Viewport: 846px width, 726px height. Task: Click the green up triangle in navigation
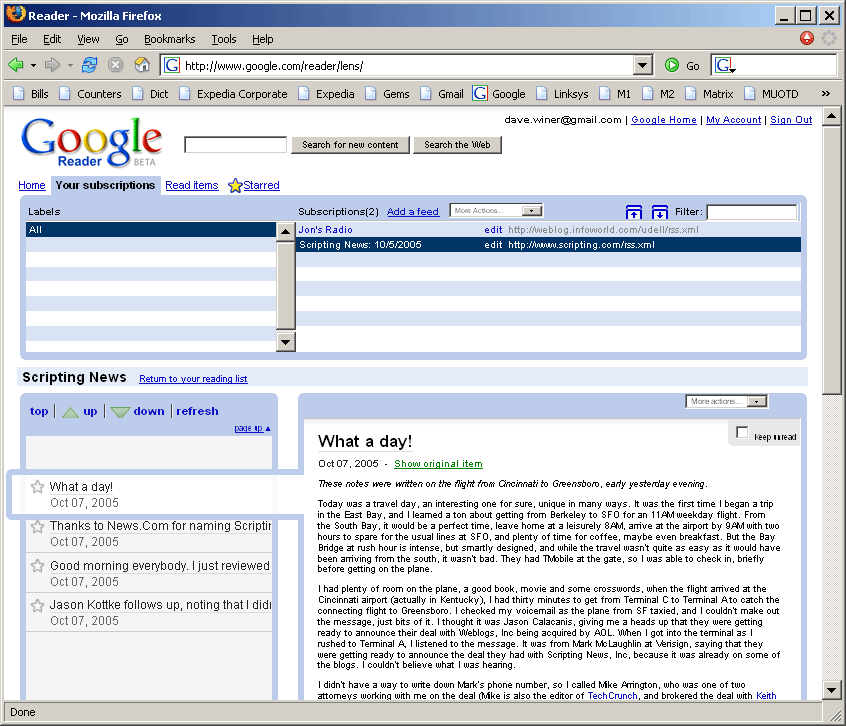coord(70,411)
